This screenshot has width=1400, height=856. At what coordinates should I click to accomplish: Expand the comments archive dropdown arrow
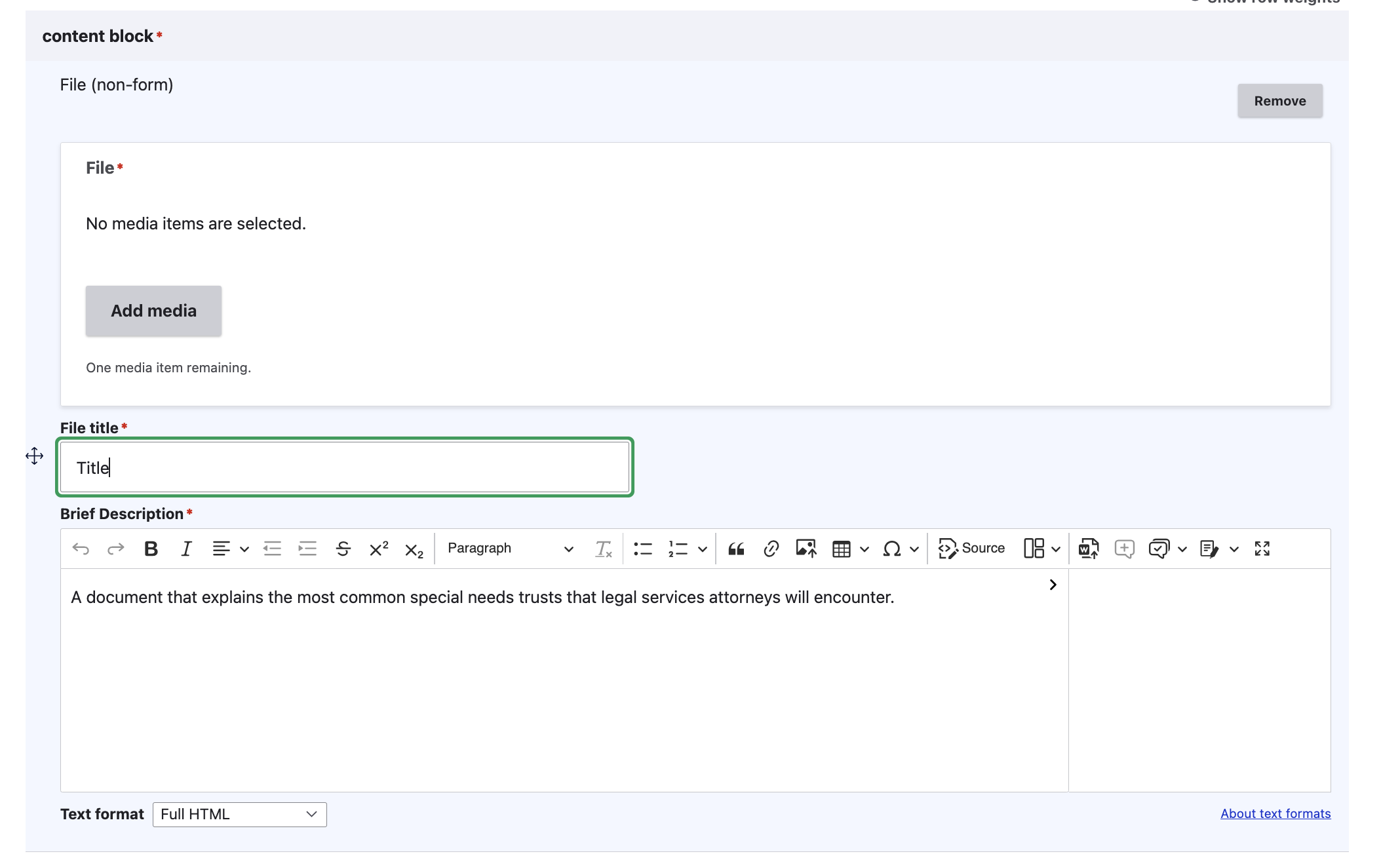(x=1182, y=549)
